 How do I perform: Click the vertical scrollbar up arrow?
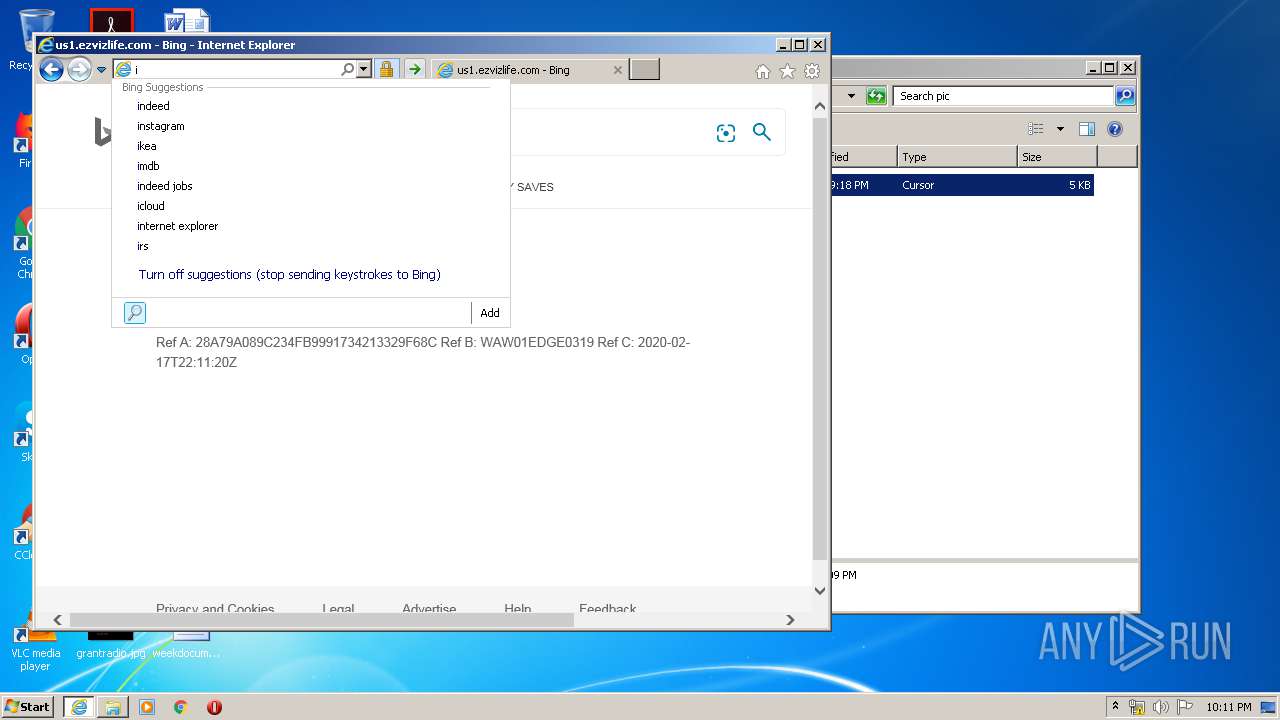(820, 106)
